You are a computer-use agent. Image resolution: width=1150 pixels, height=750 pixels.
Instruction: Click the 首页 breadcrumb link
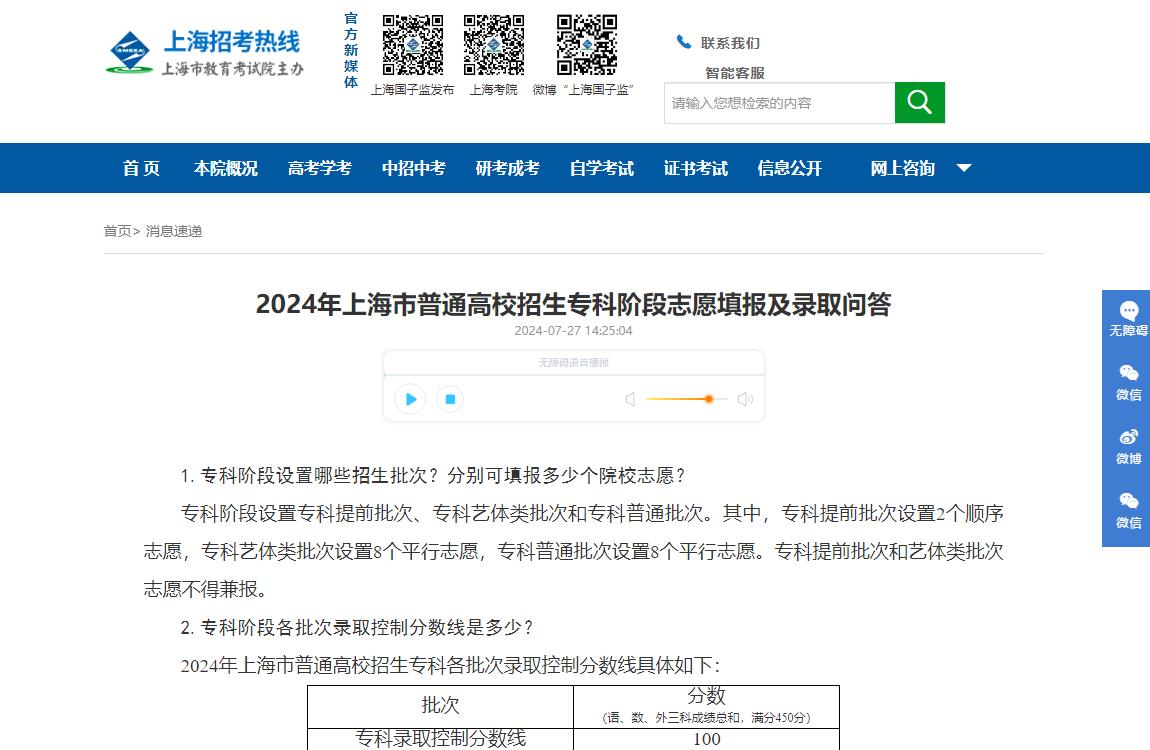click(117, 231)
